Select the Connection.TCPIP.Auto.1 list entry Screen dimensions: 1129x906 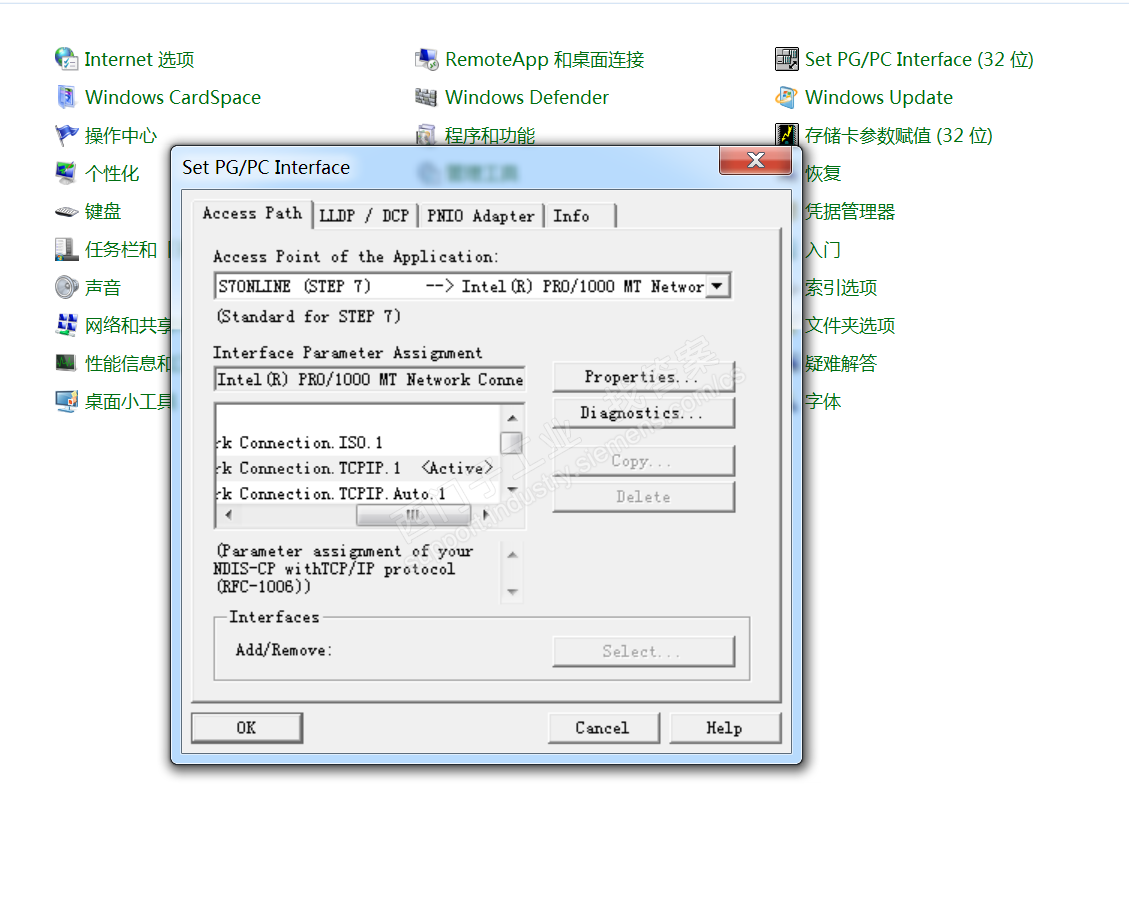click(358, 493)
